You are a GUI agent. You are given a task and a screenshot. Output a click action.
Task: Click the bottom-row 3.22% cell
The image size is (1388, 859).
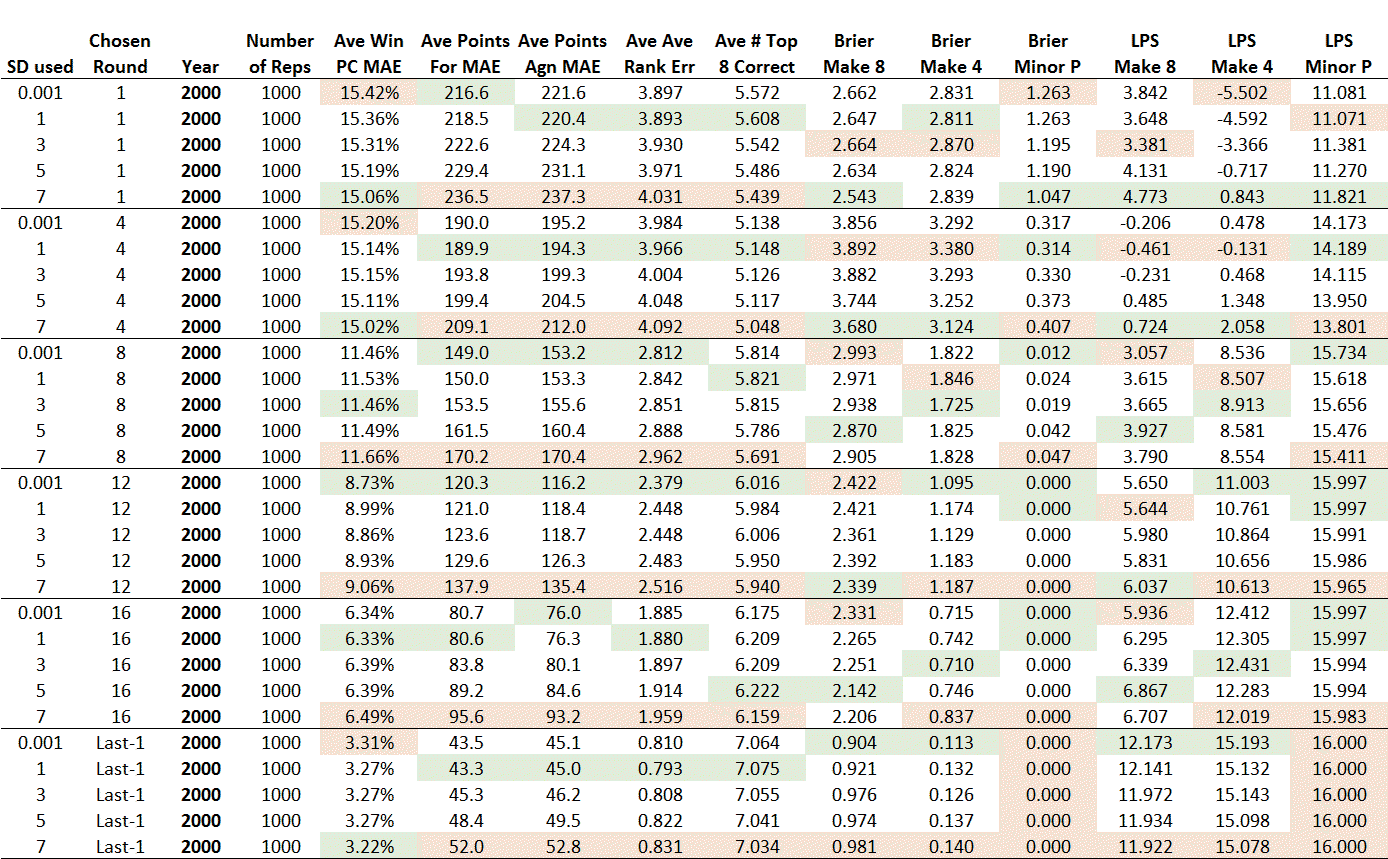pos(368,847)
